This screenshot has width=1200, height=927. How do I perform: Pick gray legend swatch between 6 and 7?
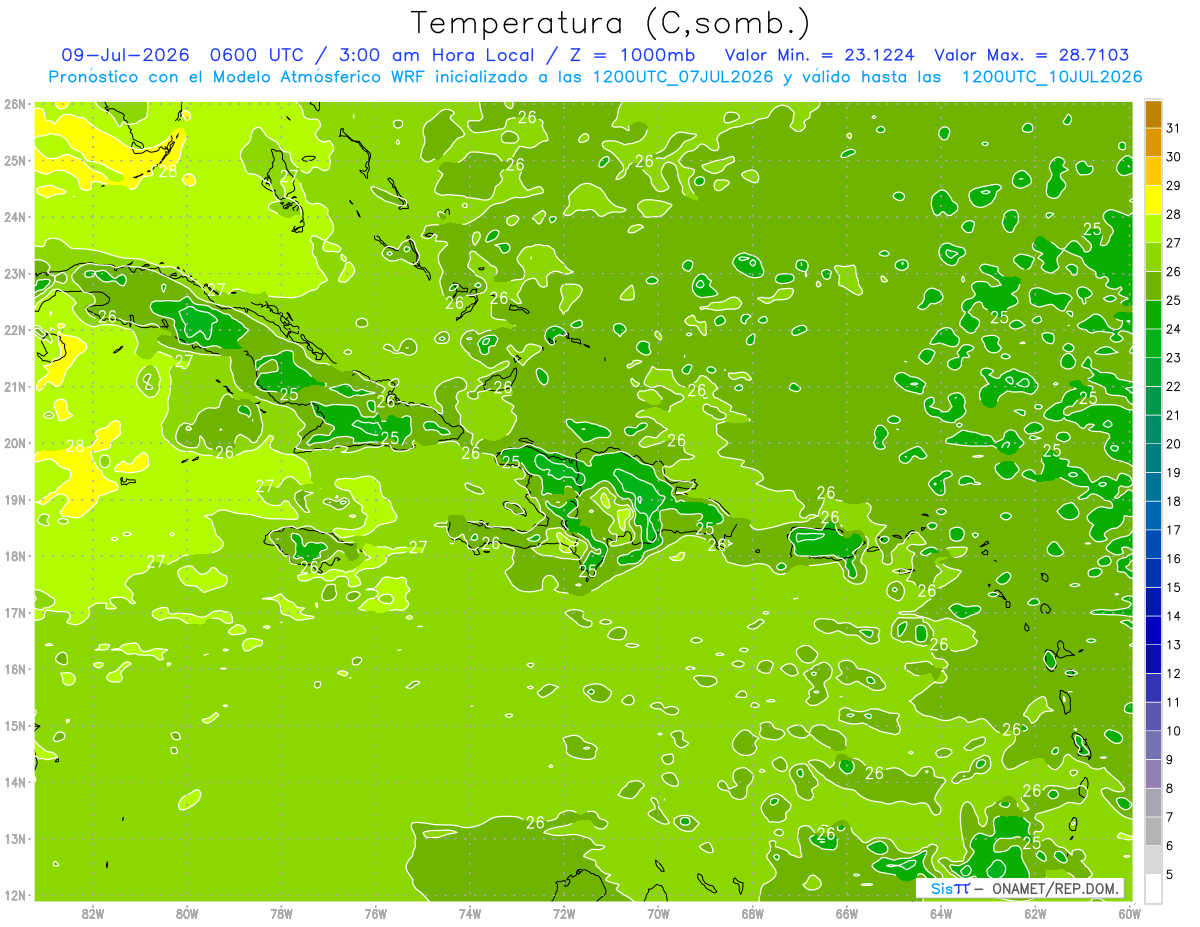point(1153,831)
